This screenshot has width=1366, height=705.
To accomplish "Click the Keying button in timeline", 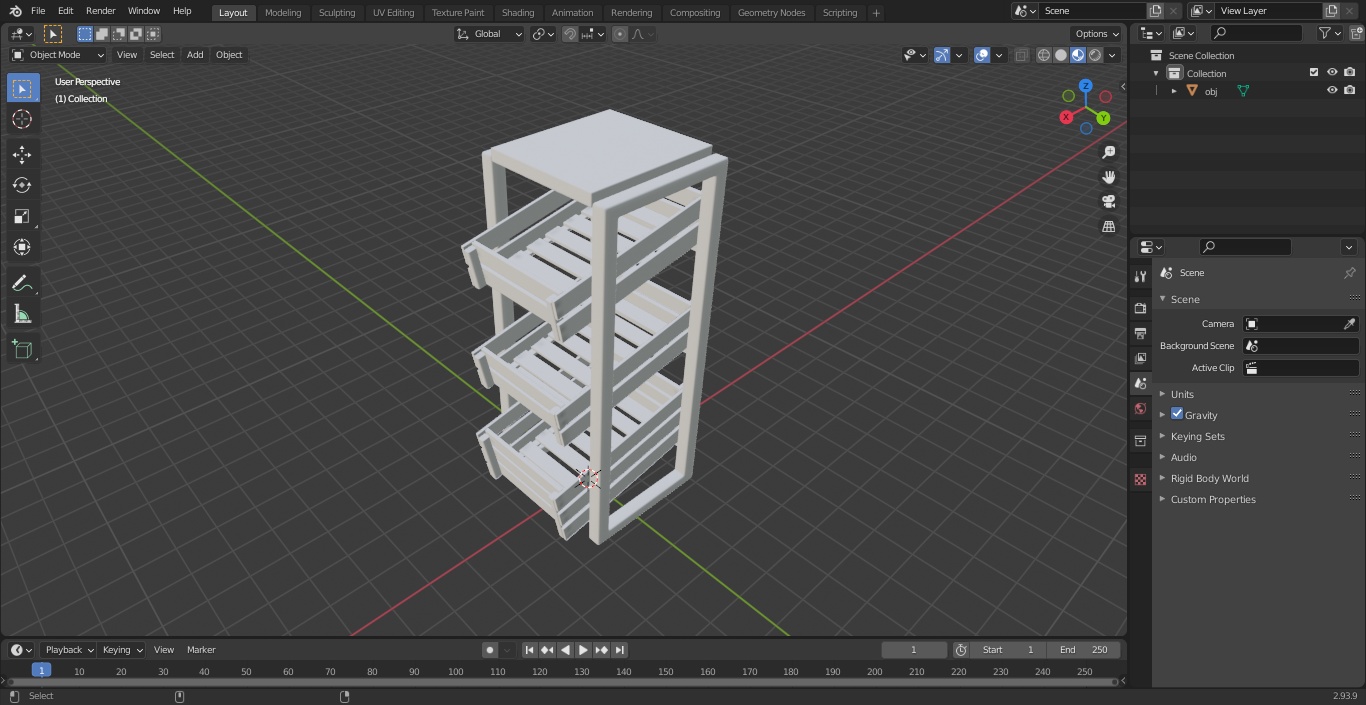I will (x=122, y=650).
